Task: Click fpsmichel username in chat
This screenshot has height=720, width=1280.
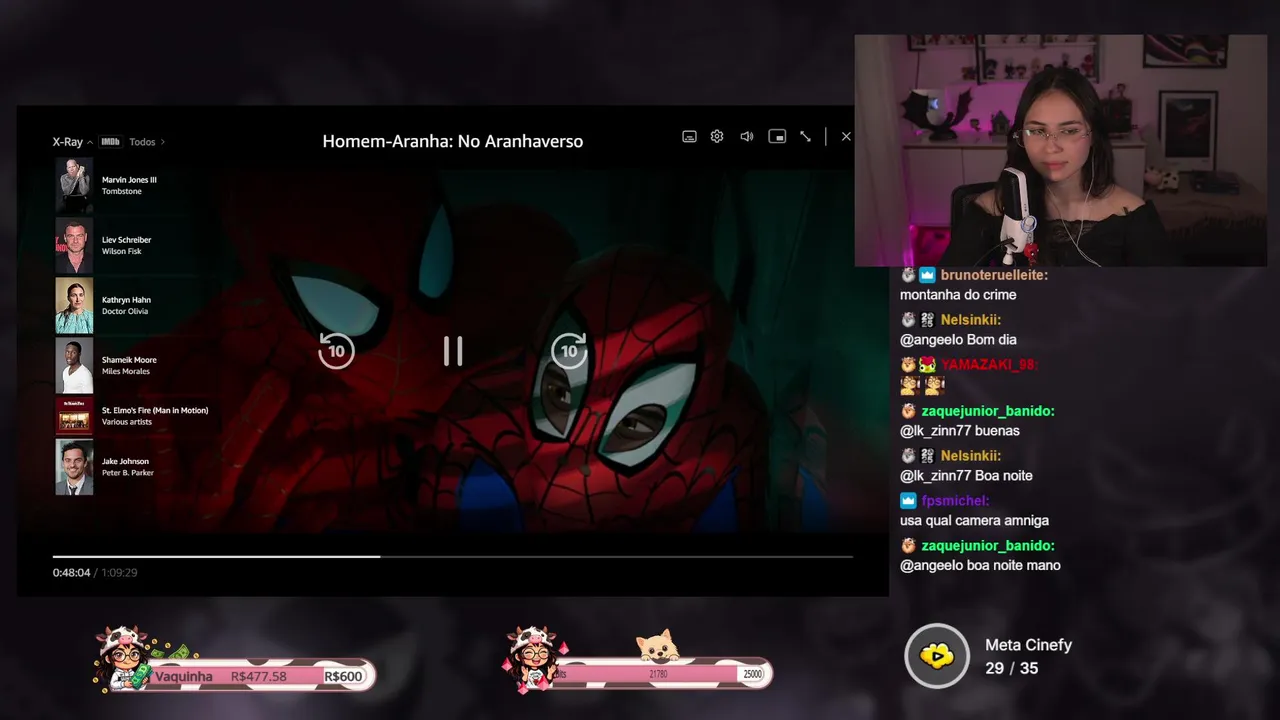Action: [955, 500]
